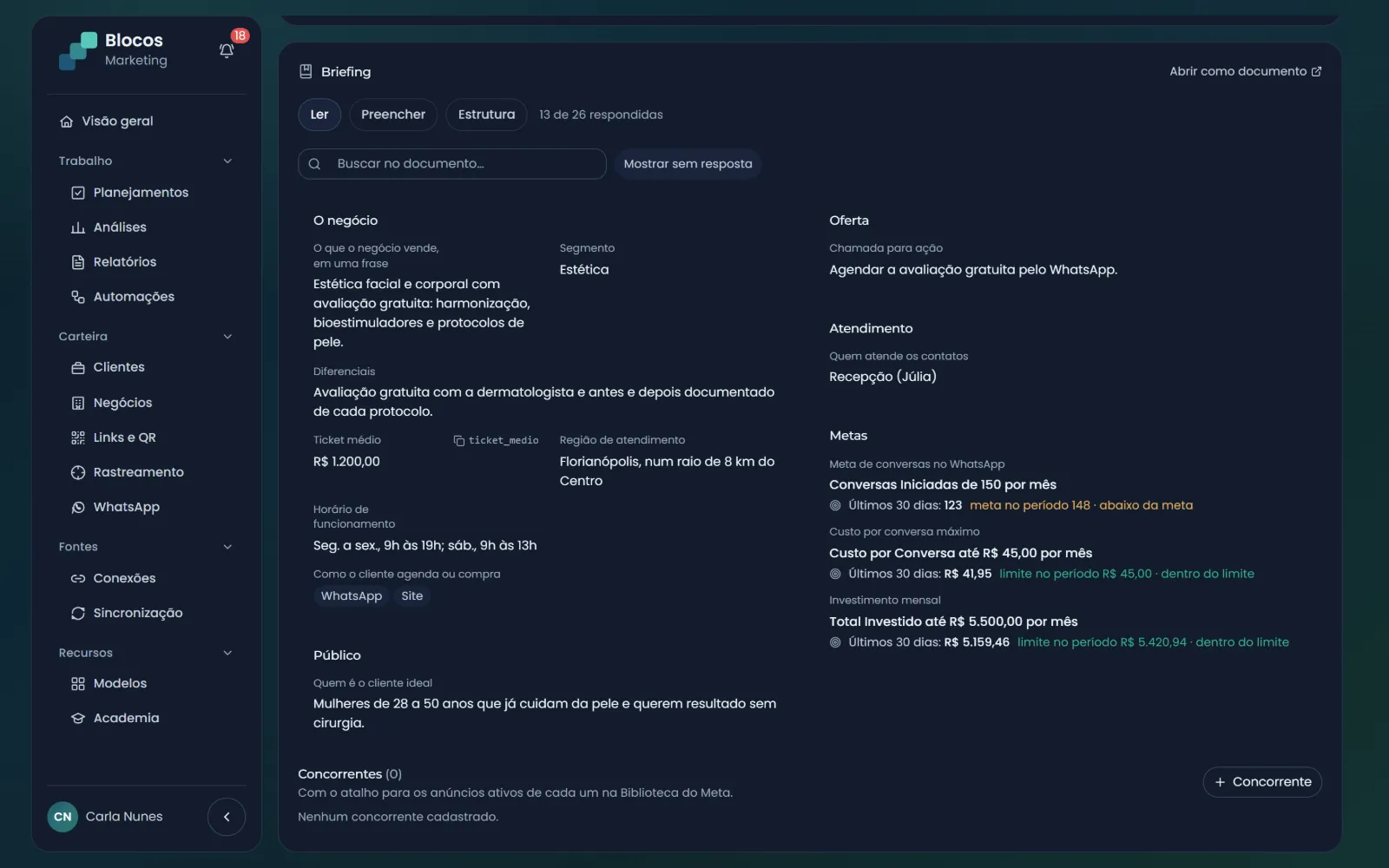Open Links e QR icon
The height and width of the screenshot is (868, 1389).
78,437
